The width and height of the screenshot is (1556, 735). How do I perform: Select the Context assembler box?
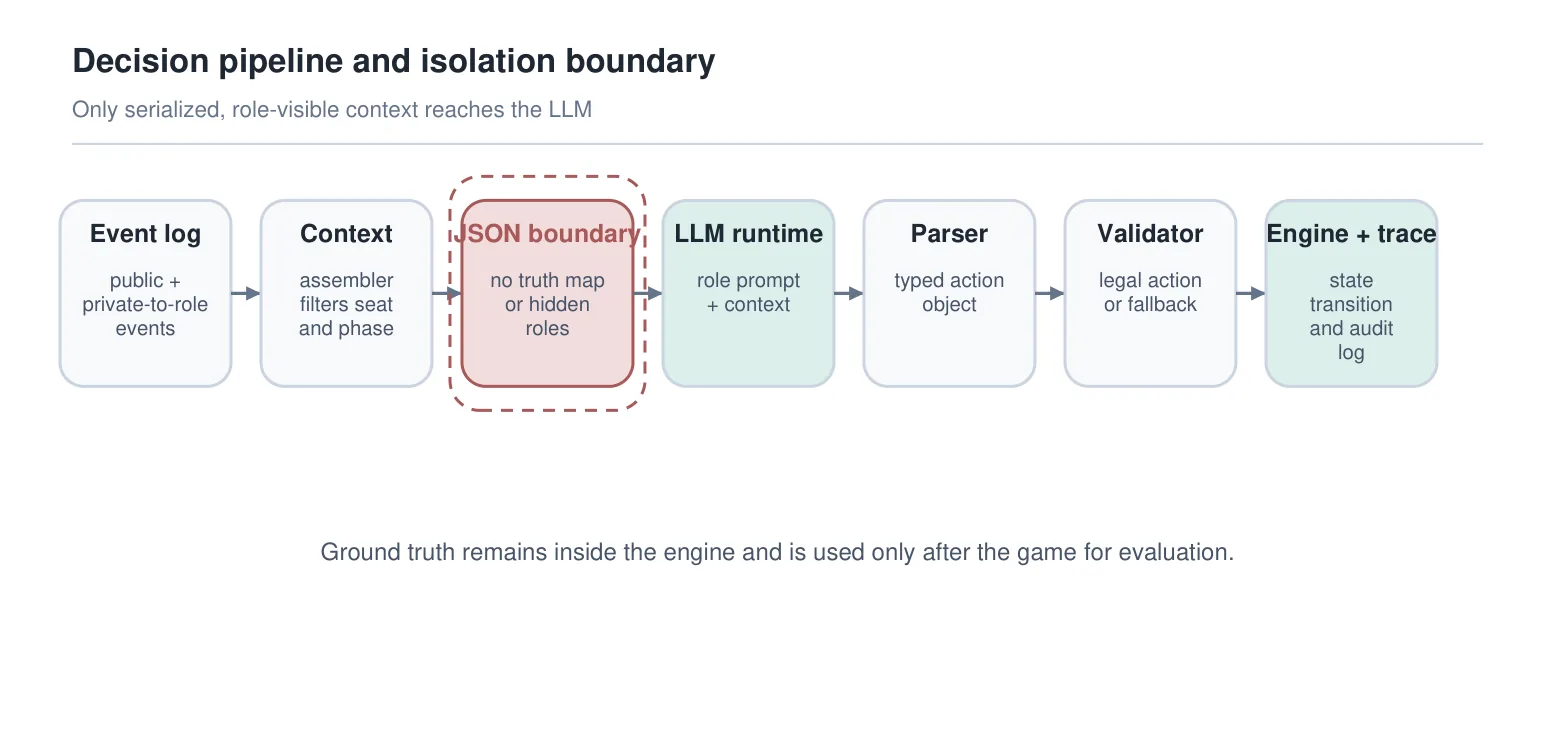click(x=346, y=293)
